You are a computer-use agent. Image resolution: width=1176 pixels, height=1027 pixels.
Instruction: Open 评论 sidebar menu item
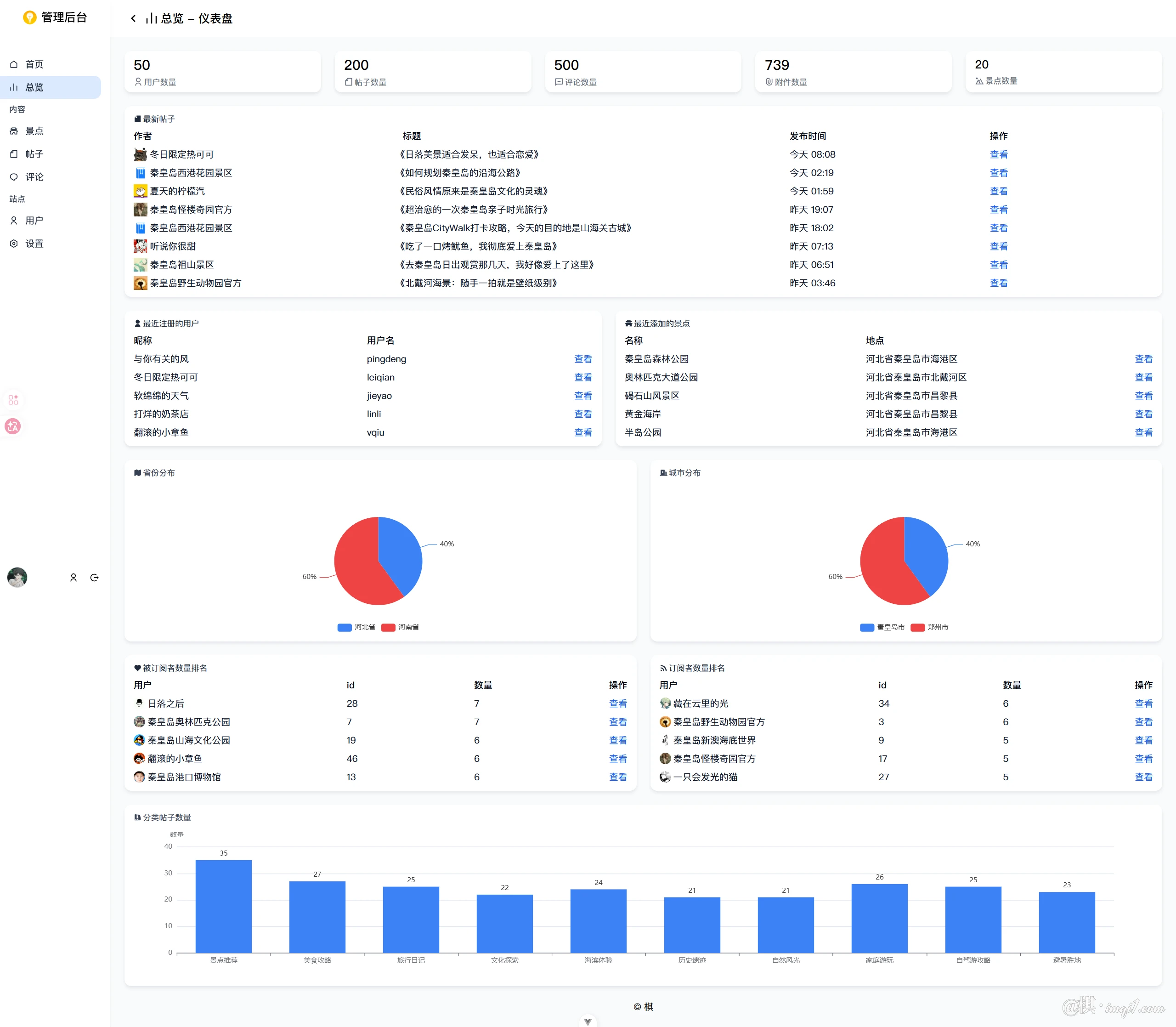click(x=34, y=176)
